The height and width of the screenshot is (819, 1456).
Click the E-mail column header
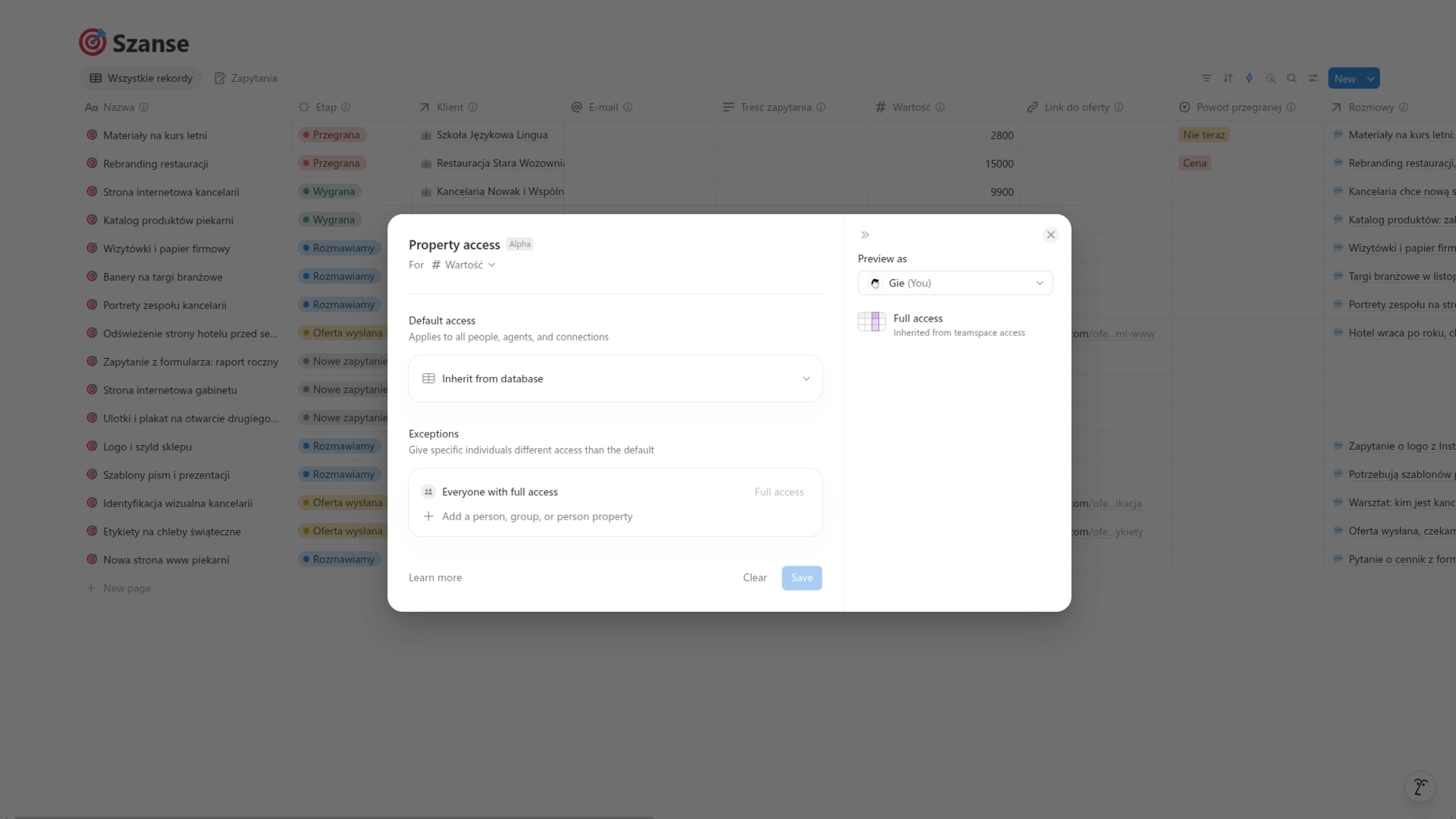tap(603, 108)
